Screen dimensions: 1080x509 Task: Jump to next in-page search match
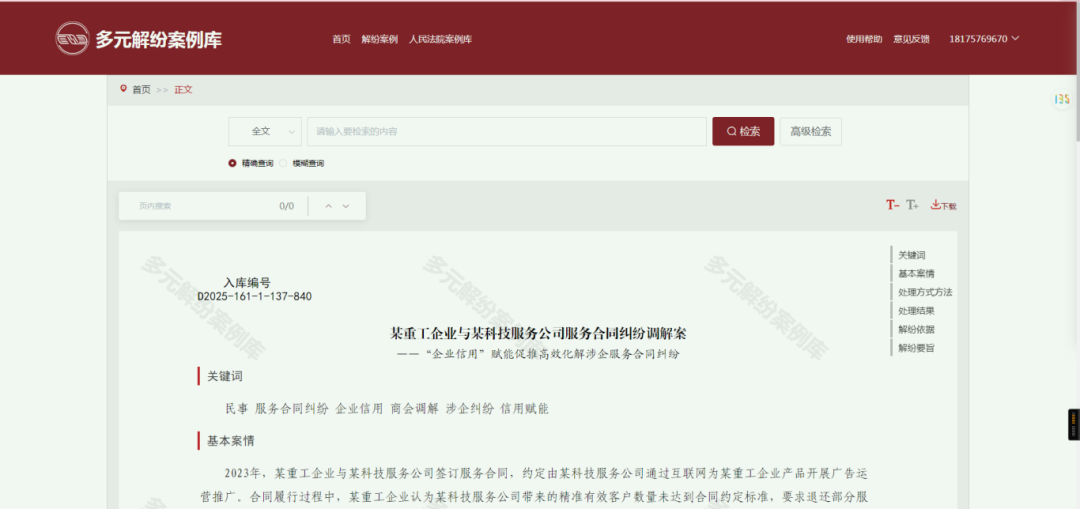(x=346, y=206)
